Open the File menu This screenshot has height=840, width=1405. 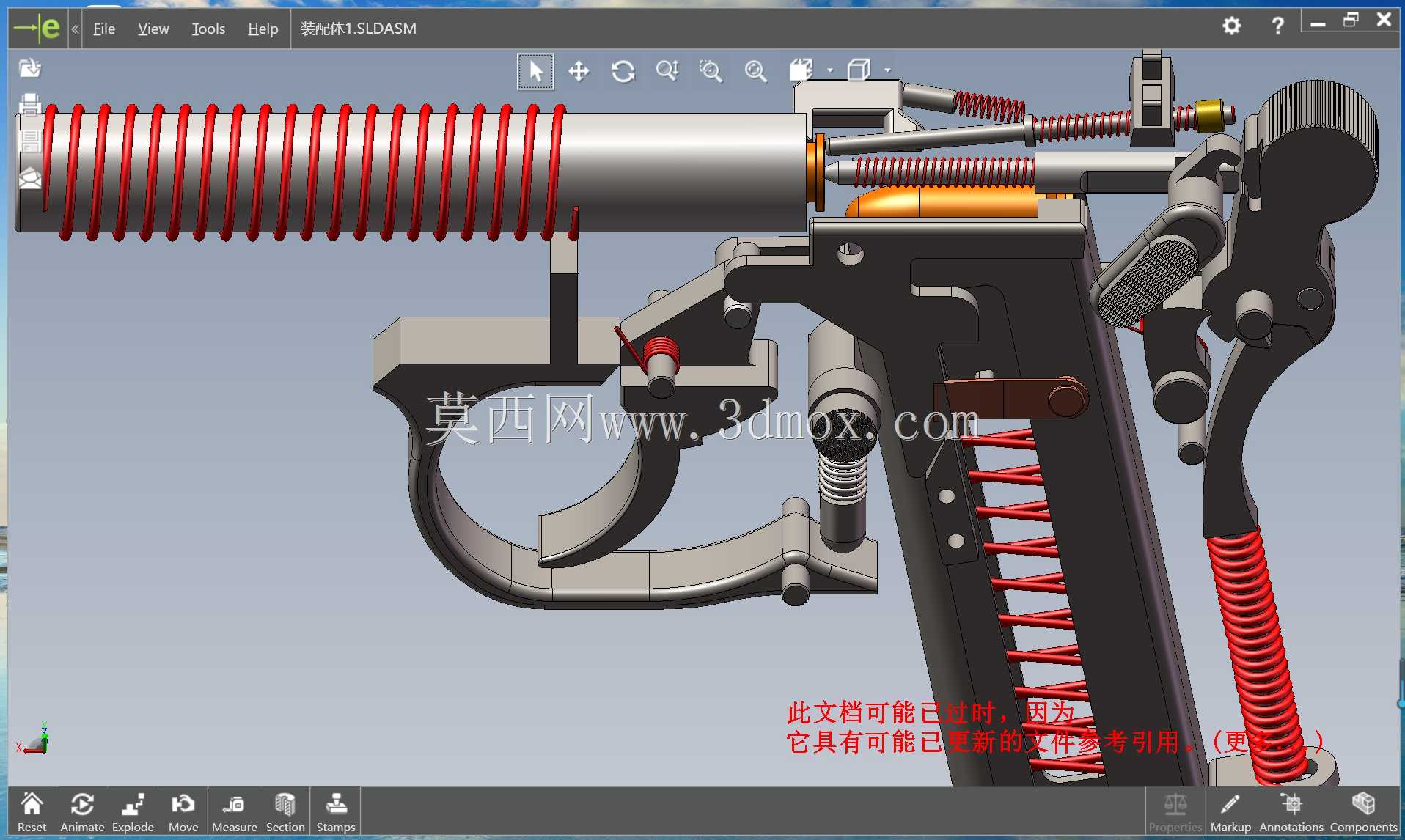(104, 29)
